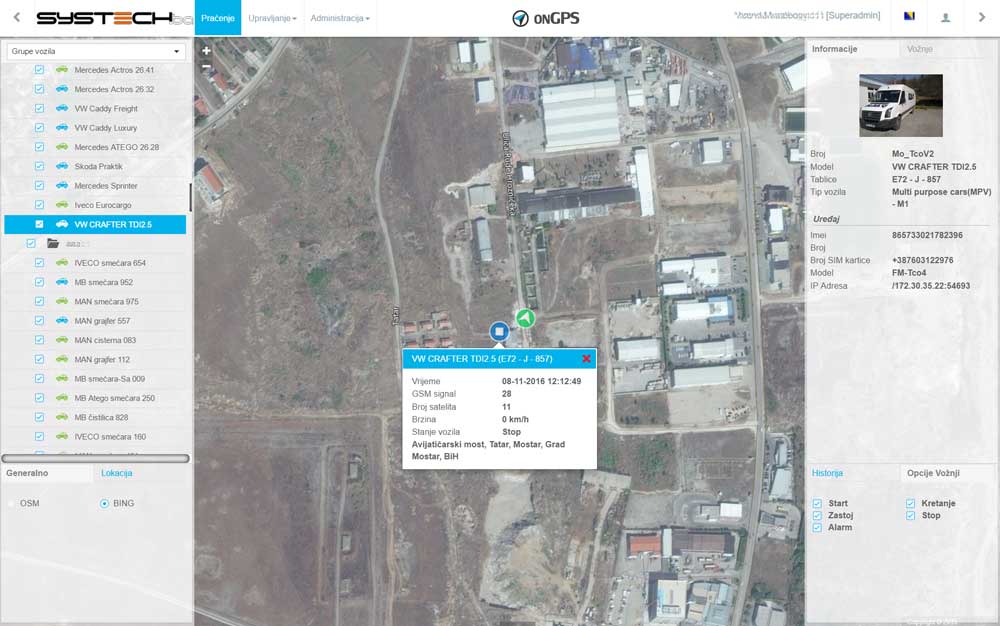This screenshot has width=1000, height=626.
Task: Click the map zoom in plus button
Action: click(x=206, y=50)
